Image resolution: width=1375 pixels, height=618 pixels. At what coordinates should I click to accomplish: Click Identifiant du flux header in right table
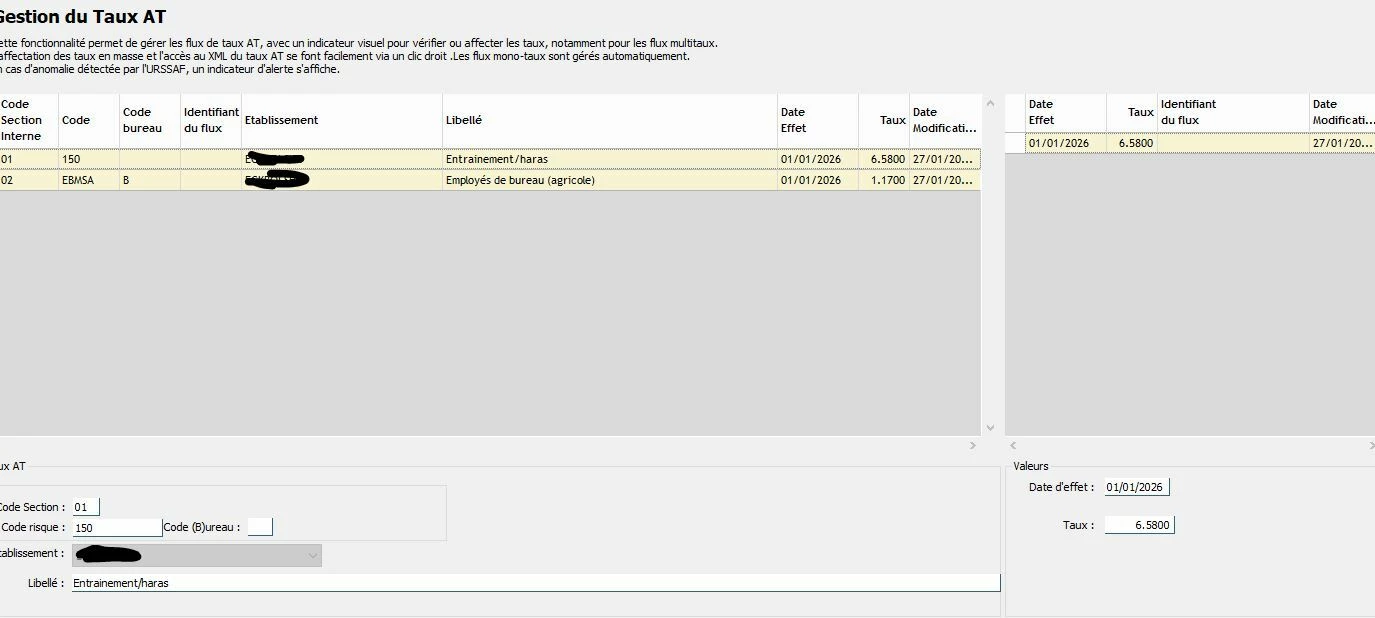(x=1234, y=112)
